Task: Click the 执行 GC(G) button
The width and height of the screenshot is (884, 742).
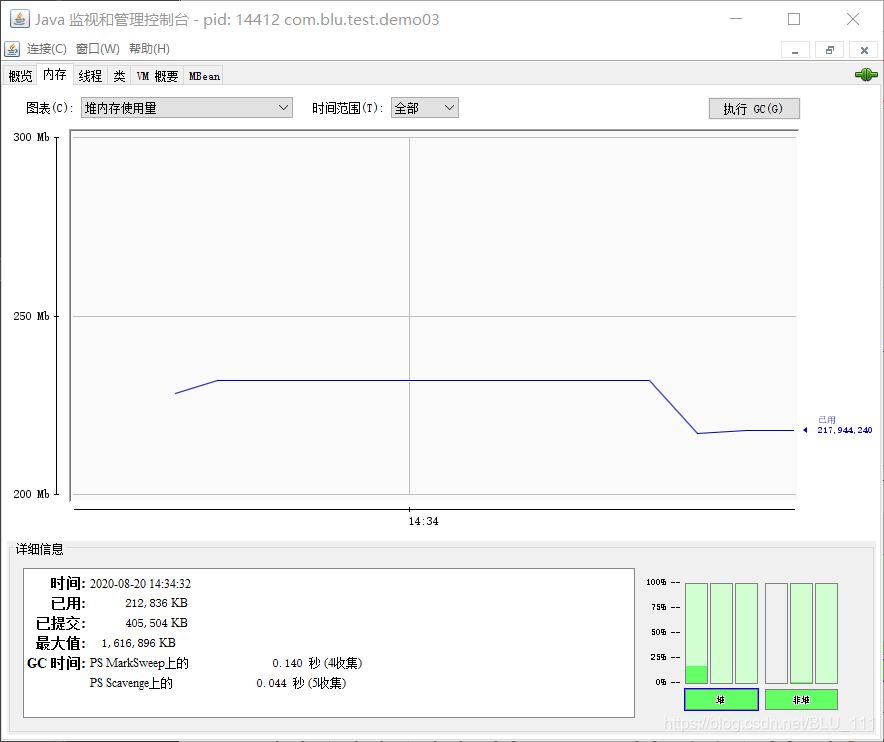Action: tap(754, 109)
